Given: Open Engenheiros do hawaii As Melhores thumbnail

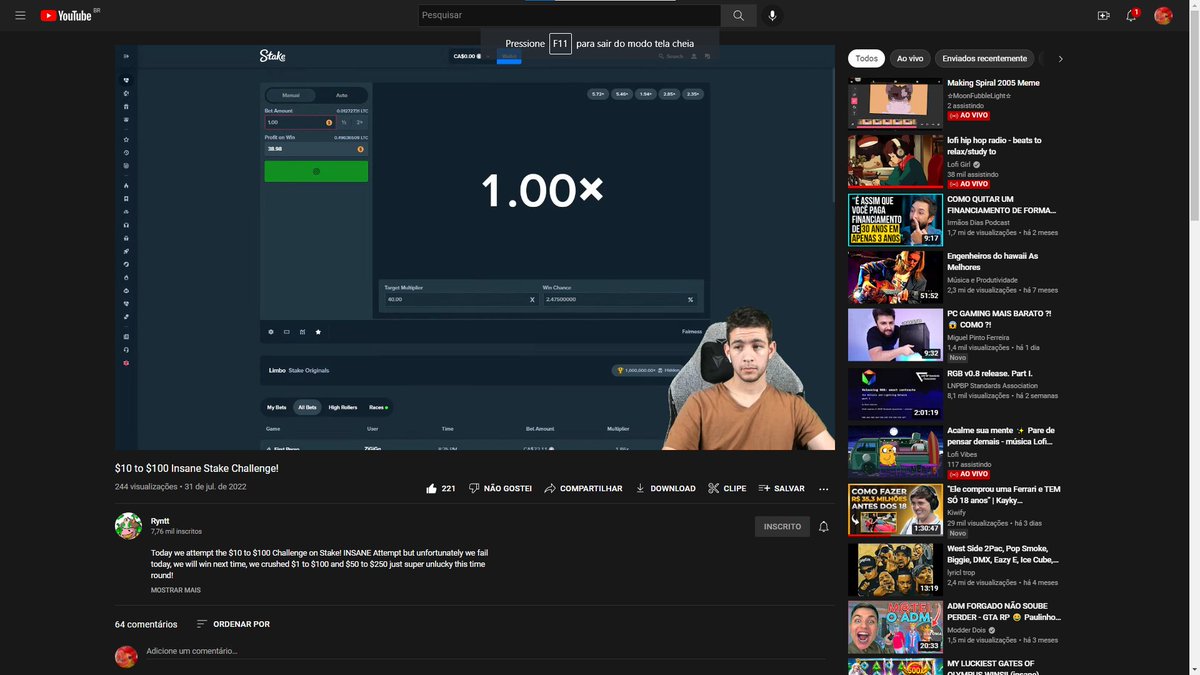Looking at the screenshot, I should pyautogui.click(x=895, y=277).
